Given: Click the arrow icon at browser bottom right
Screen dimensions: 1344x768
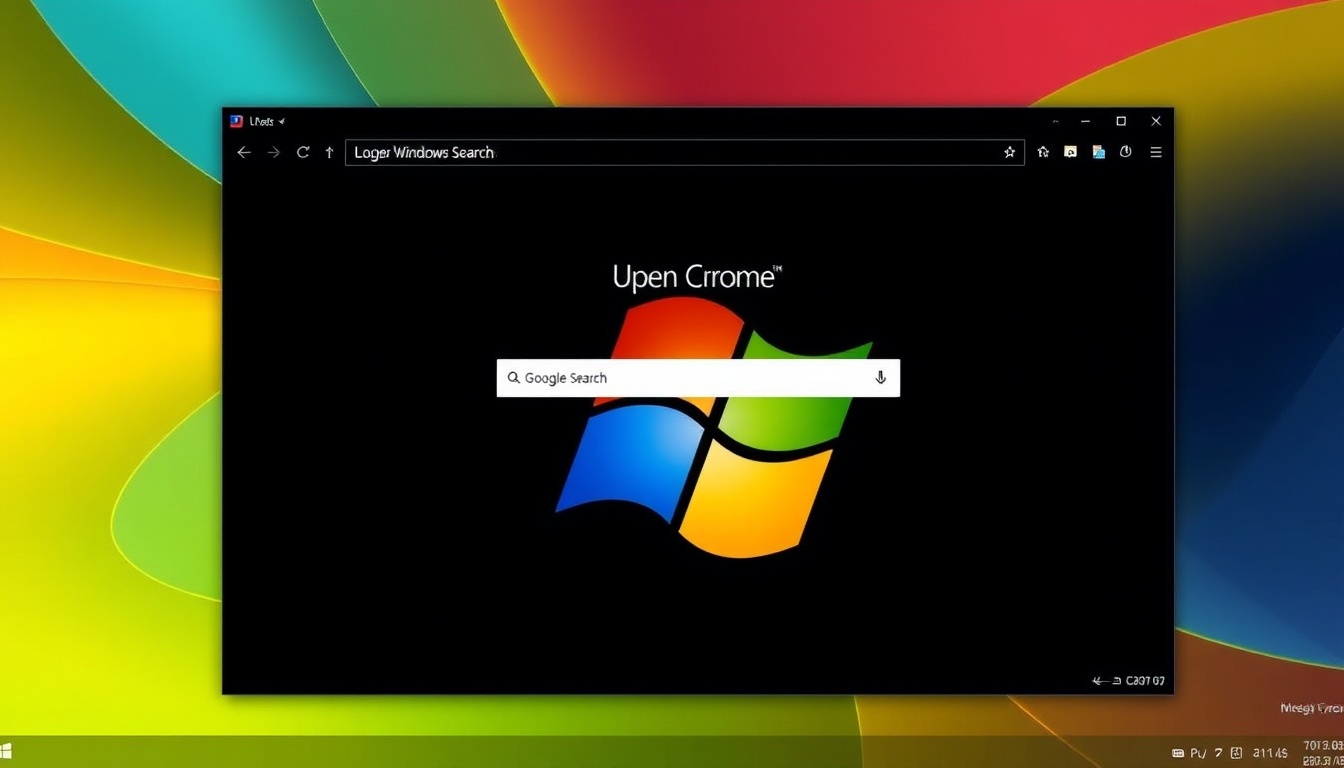Looking at the screenshot, I should point(1102,681).
